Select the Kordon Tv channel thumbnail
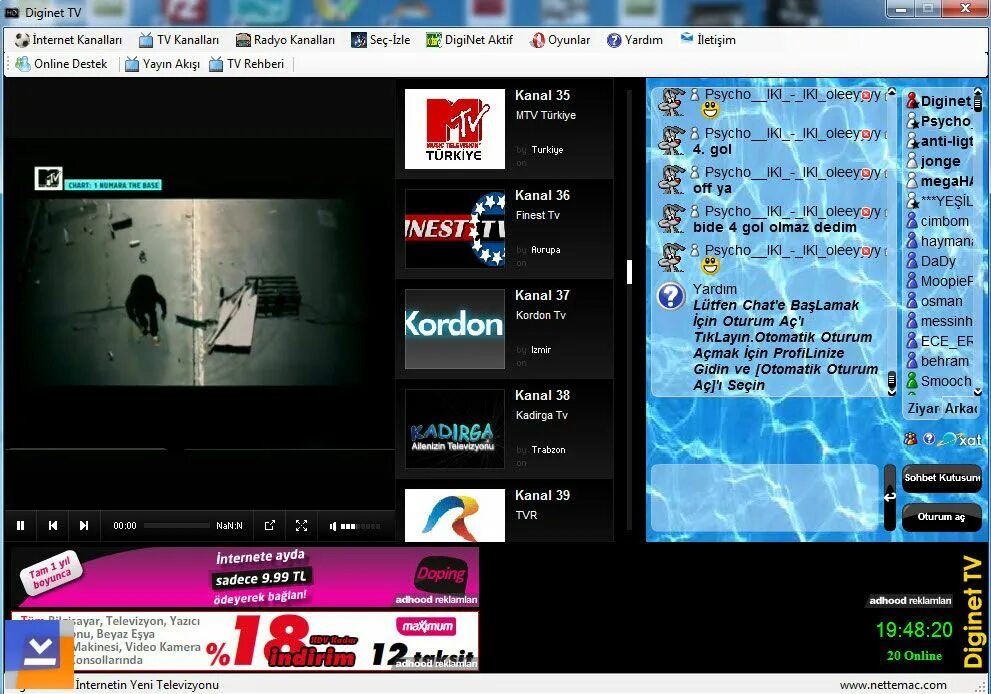This screenshot has height=694, width=991. 454,329
